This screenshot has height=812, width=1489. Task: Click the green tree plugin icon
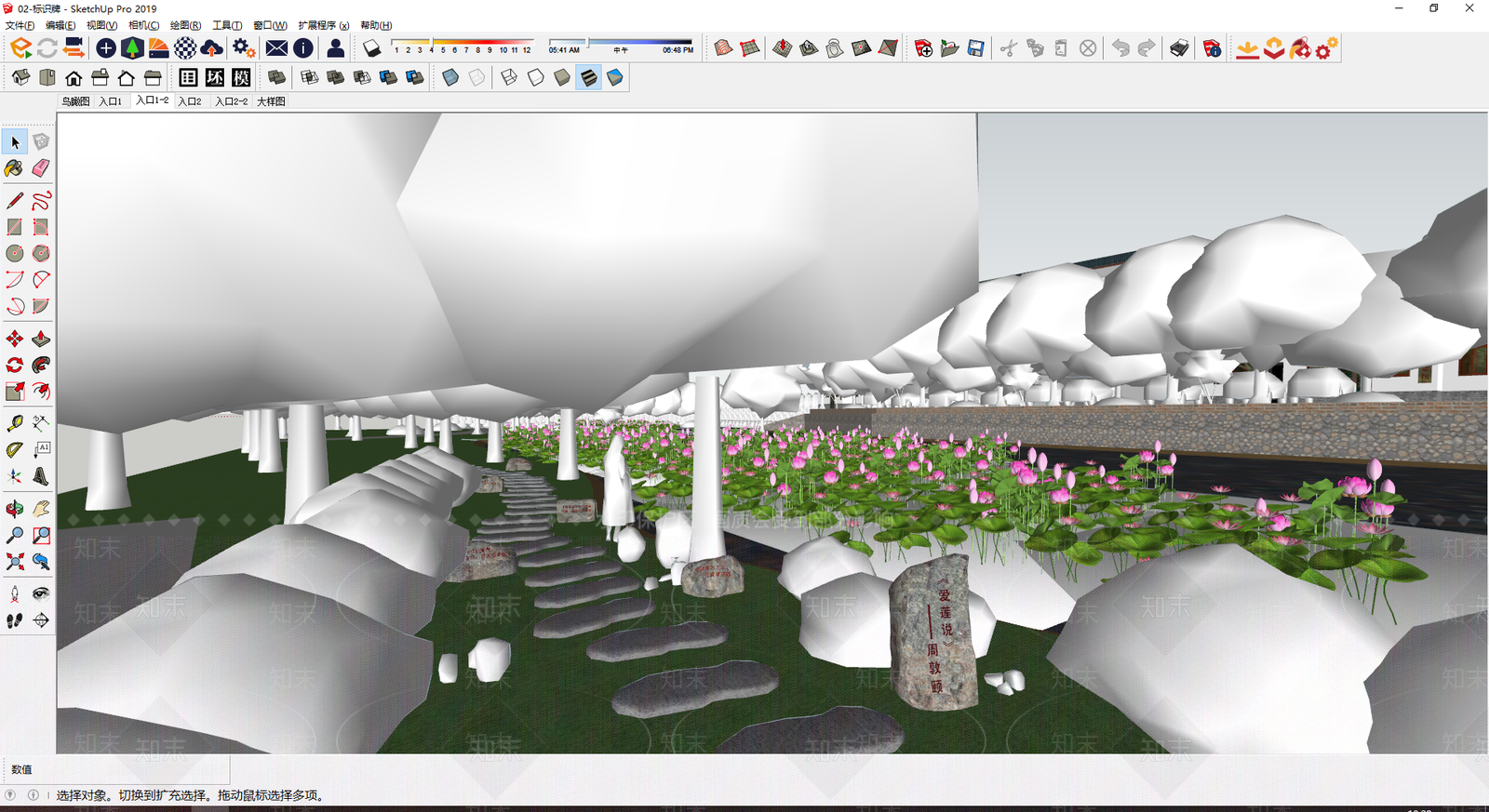tap(132, 48)
